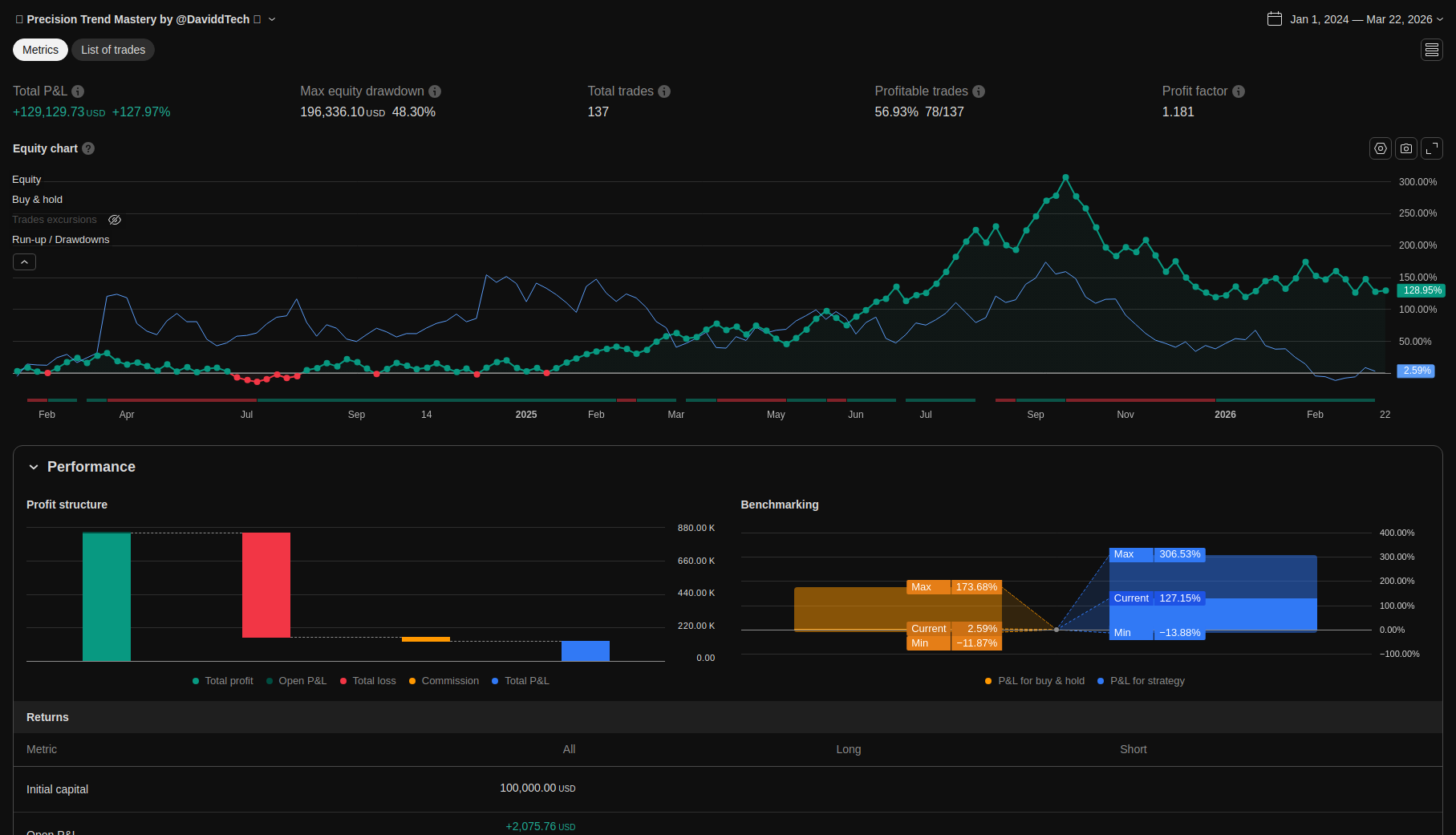
Task: Click the red Total loss bar in Profit structure
Action: (x=266, y=585)
